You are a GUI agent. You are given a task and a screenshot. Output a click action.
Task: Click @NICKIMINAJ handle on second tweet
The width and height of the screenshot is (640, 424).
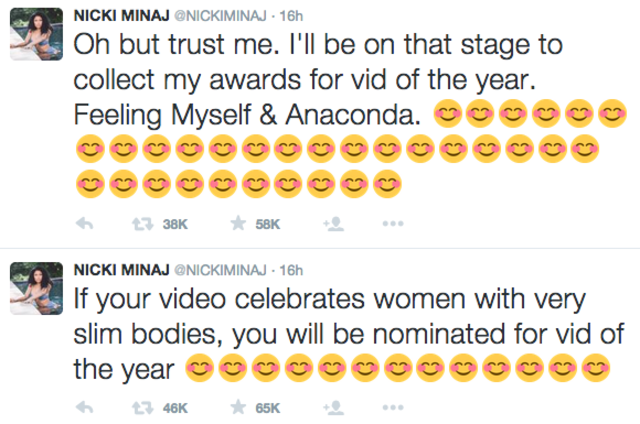[x=219, y=270]
